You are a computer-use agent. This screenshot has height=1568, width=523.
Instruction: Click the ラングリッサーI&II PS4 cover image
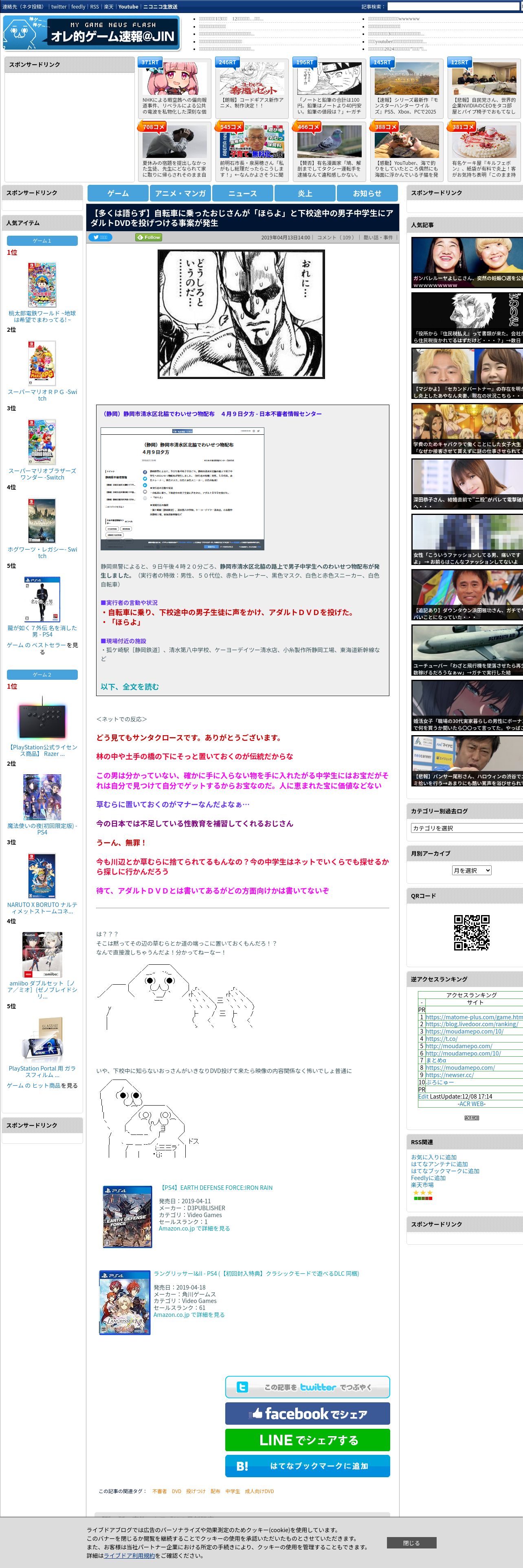point(124,1302)
